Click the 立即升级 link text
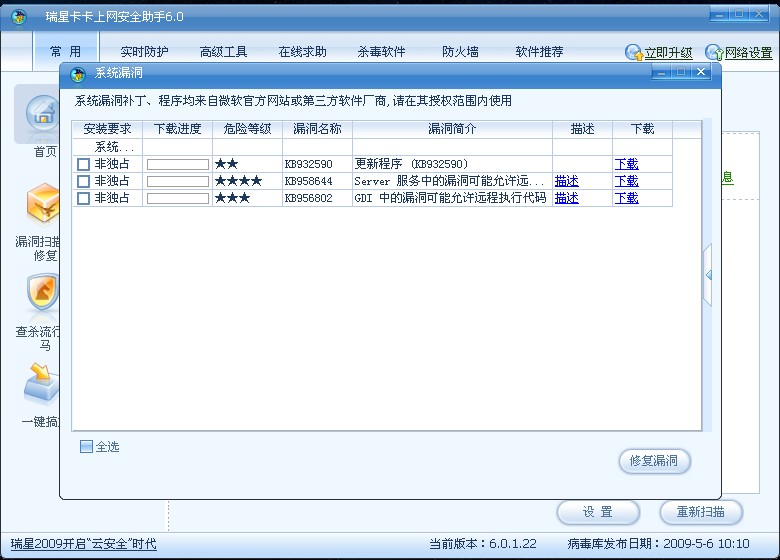Screen dimensions: 780x560 click(669, 53)
